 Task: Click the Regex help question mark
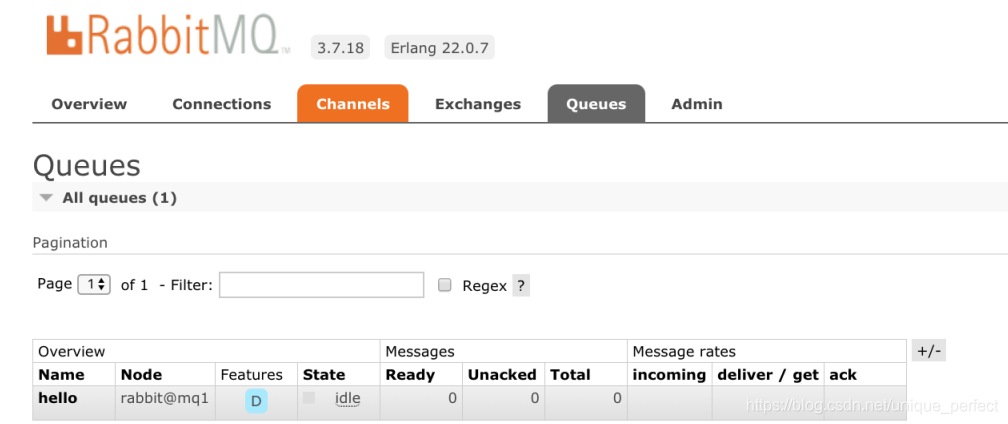521,285
